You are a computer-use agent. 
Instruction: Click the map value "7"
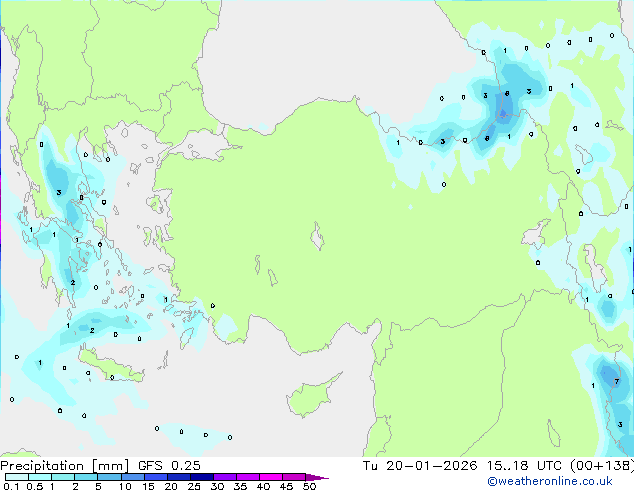(617, 381)
